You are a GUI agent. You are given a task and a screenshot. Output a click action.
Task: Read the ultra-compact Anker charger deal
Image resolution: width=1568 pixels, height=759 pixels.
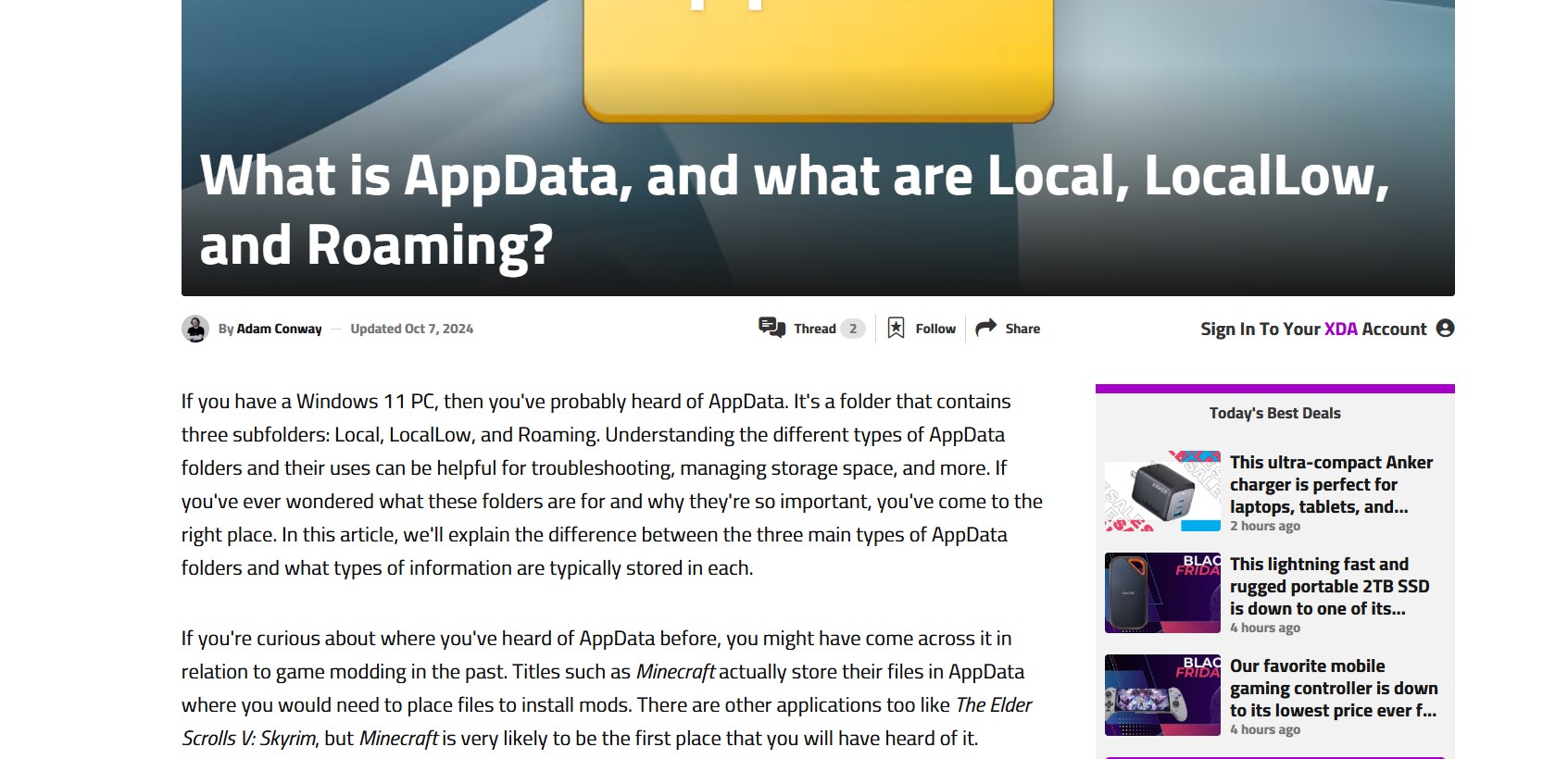pos(1331,484)
